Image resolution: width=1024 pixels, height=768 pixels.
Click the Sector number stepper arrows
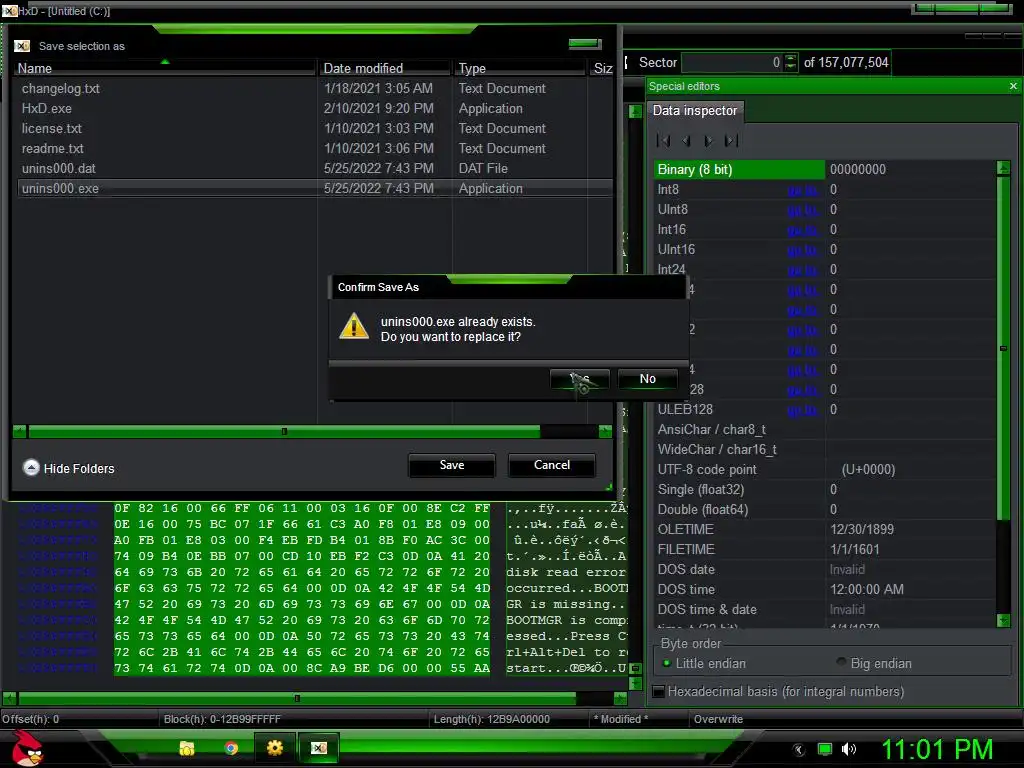pyautogui.click(x=790, y=62)
